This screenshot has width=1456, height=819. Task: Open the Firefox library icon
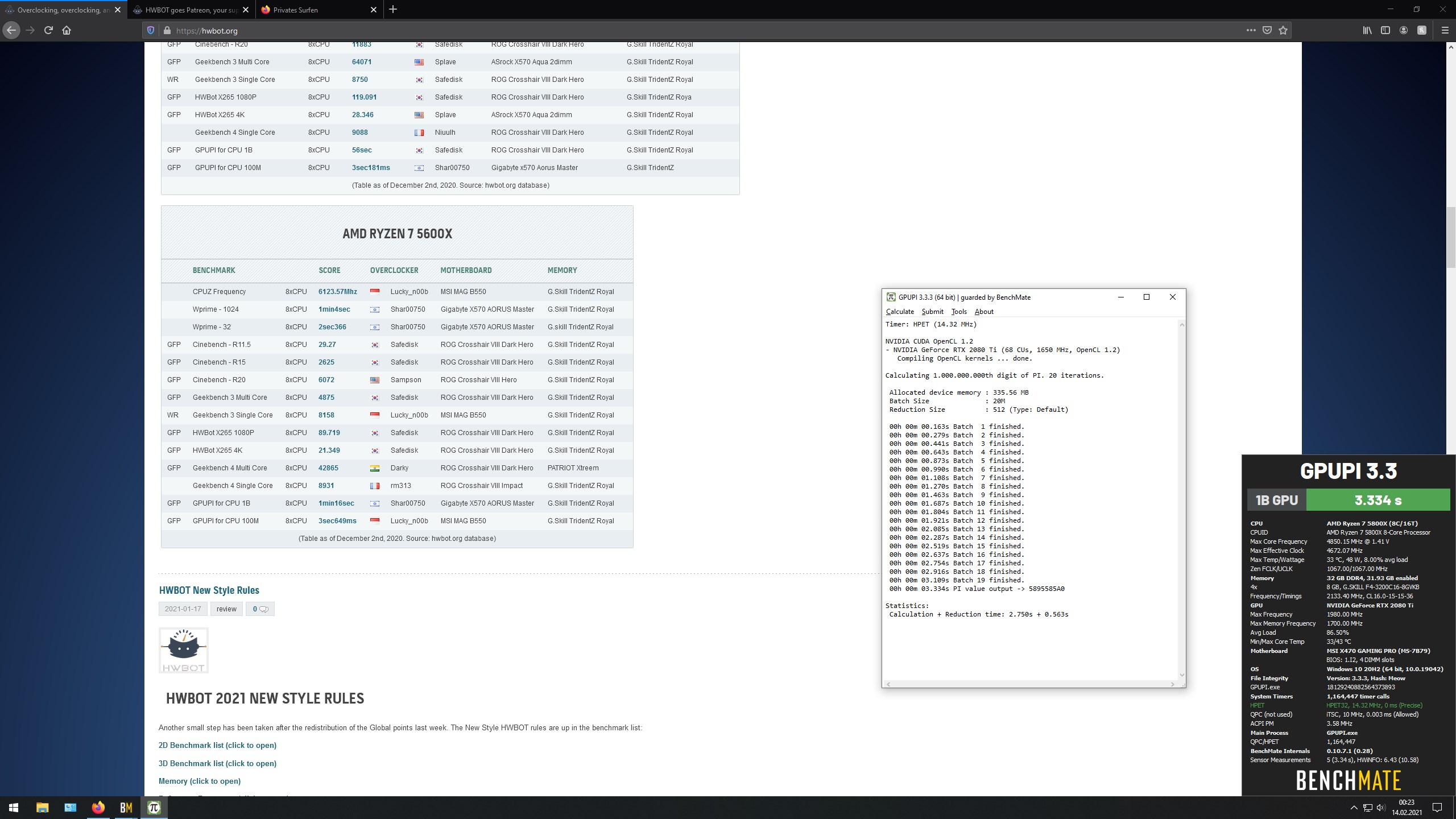1367,30
